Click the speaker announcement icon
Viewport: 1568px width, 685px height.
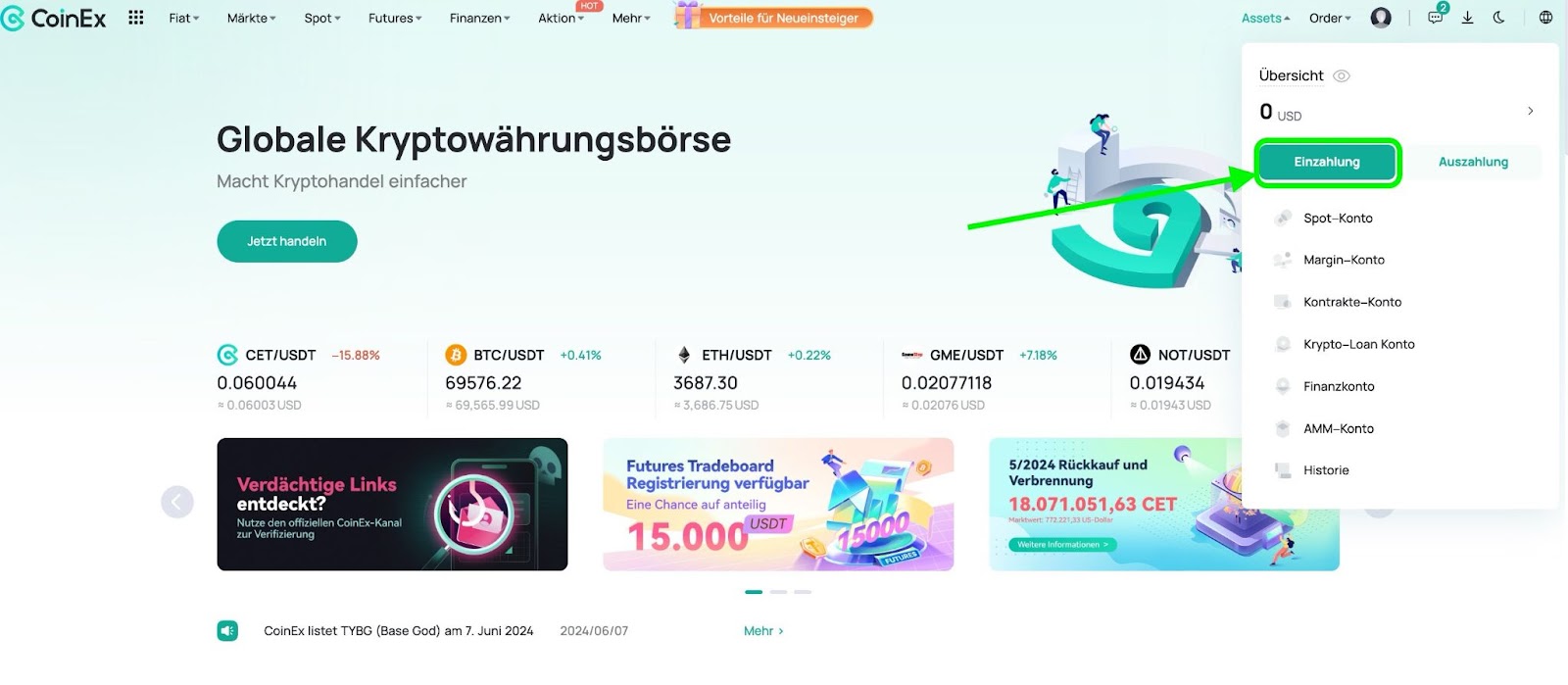click(x=227, y=631)
